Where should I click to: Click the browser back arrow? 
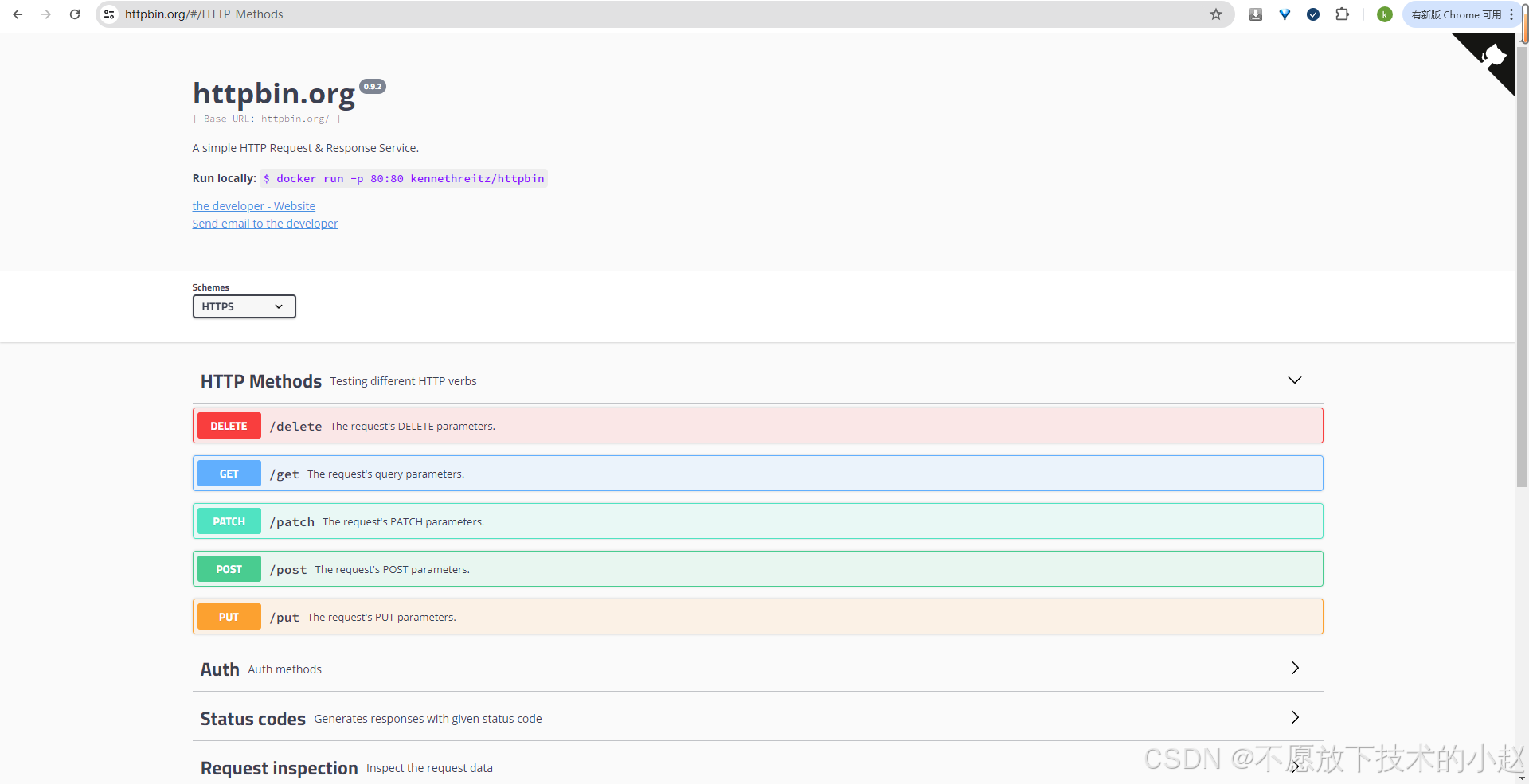point(18,14)
